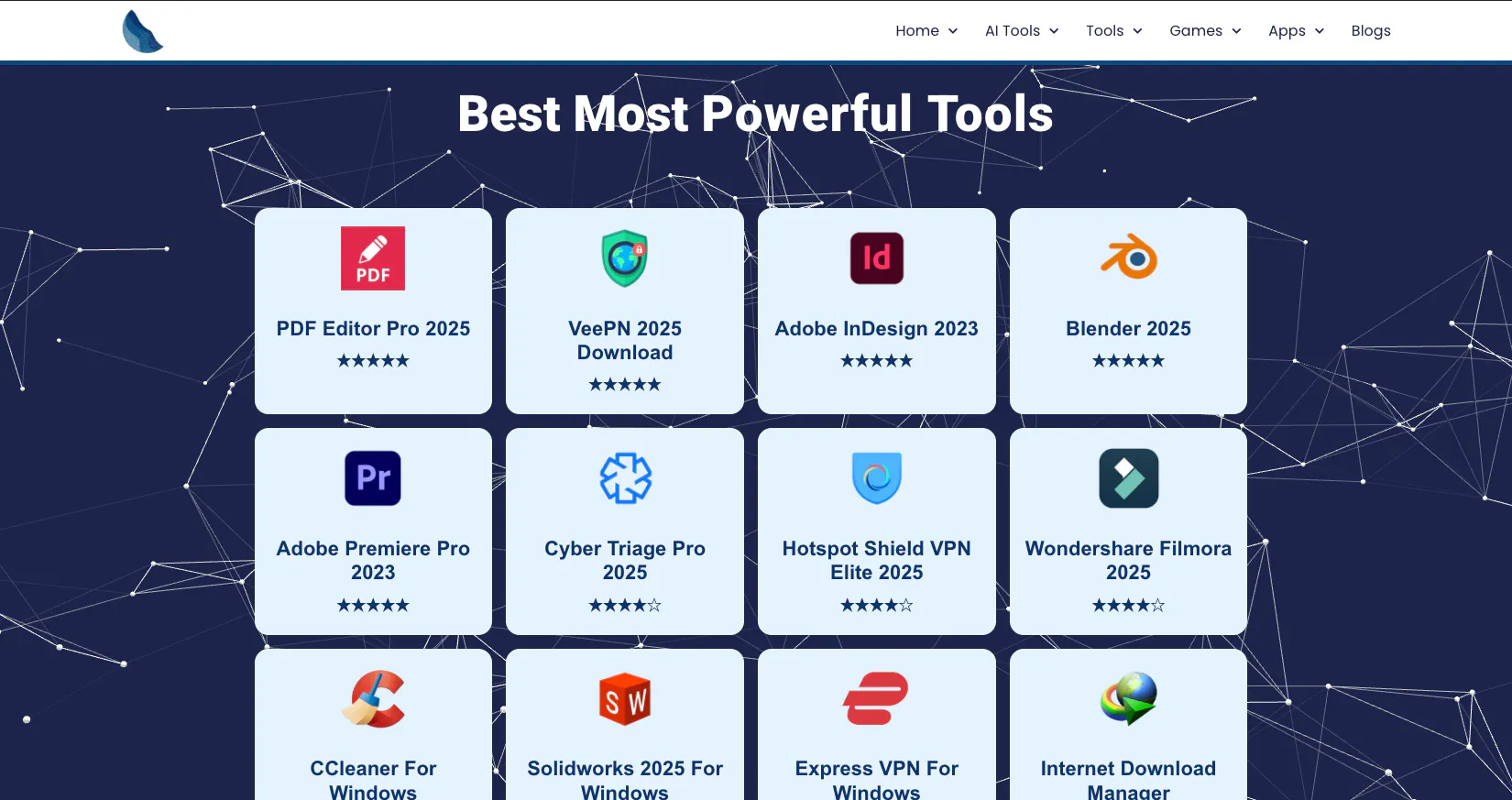Open the Adobe Premiere Pro Pr icon
The width and height of the screenshot is (1512, 800).
(x=373, y=478)
